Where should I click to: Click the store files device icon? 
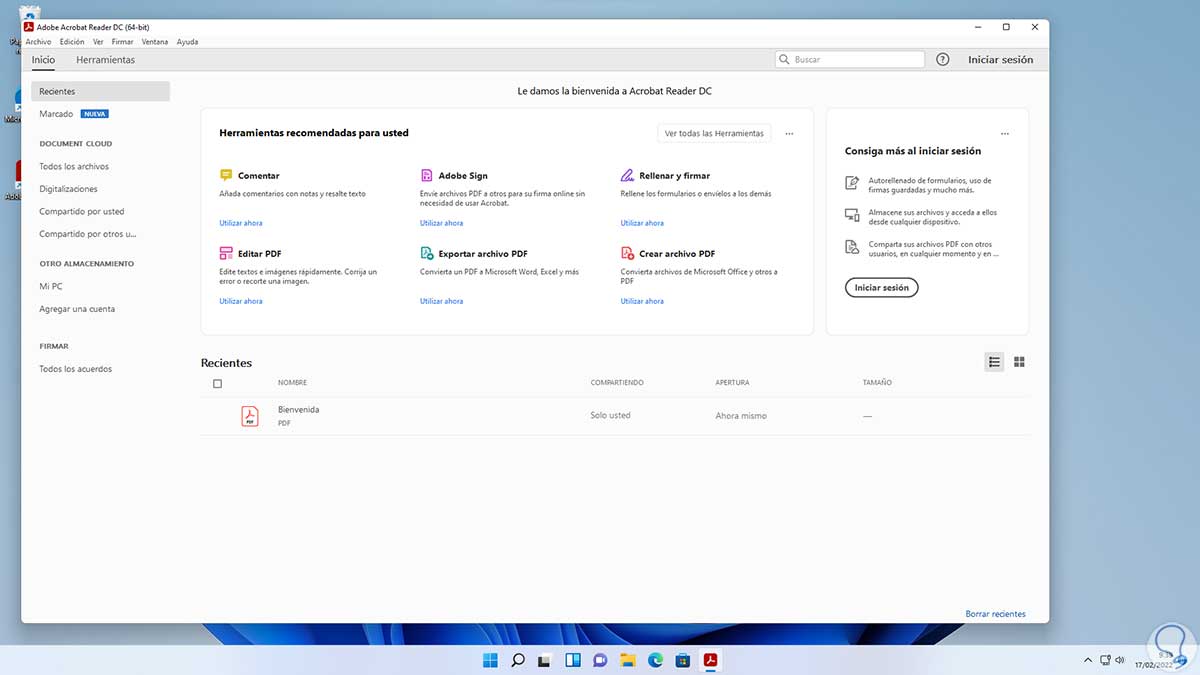852,214
